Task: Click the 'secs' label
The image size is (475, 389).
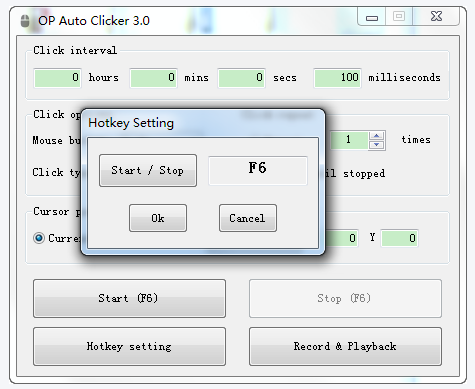Action: 285,78
